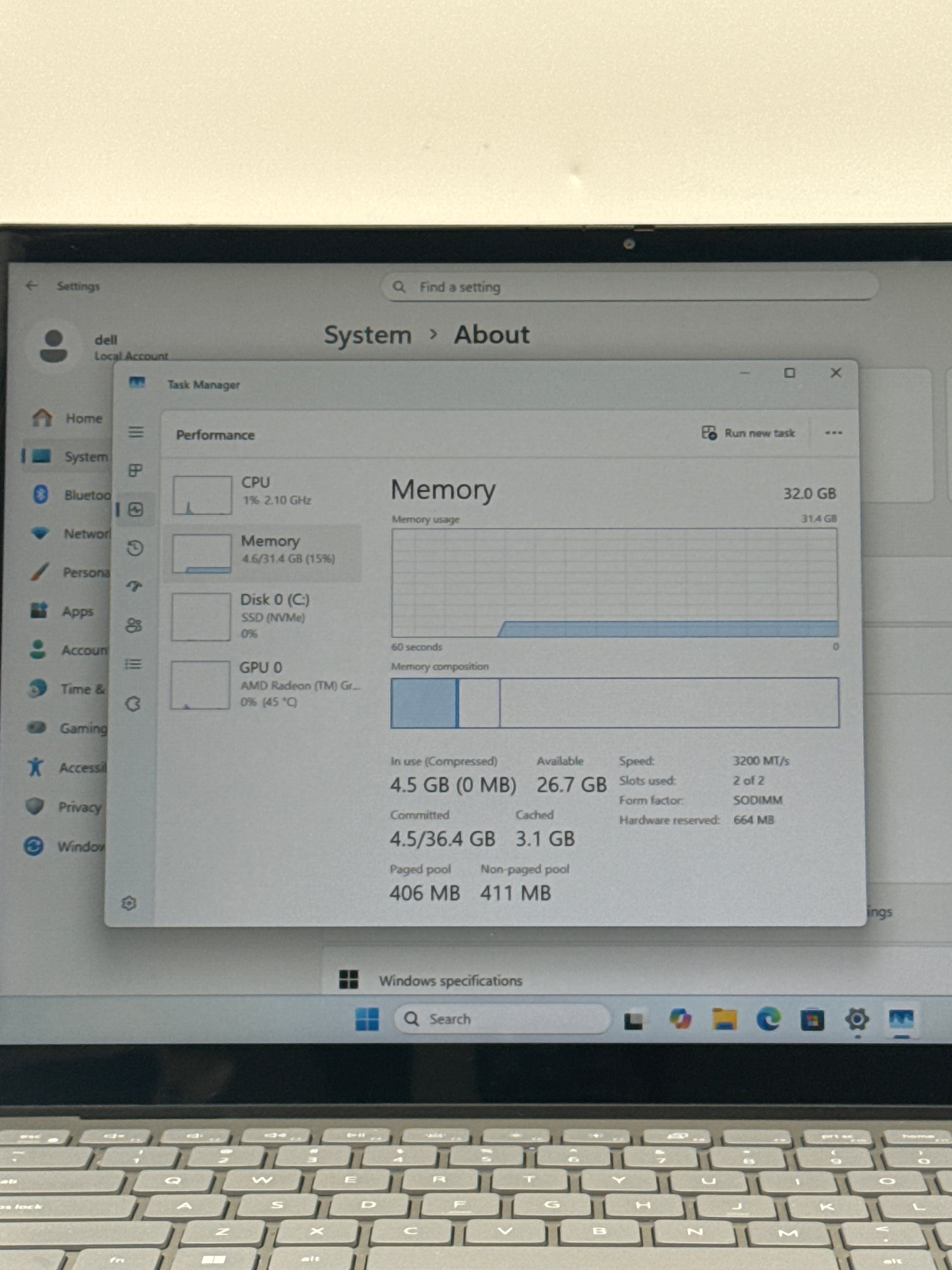The image size is (952, 1270).
Task: Click Settings back arrow
Action: click(x=32, y=285)
